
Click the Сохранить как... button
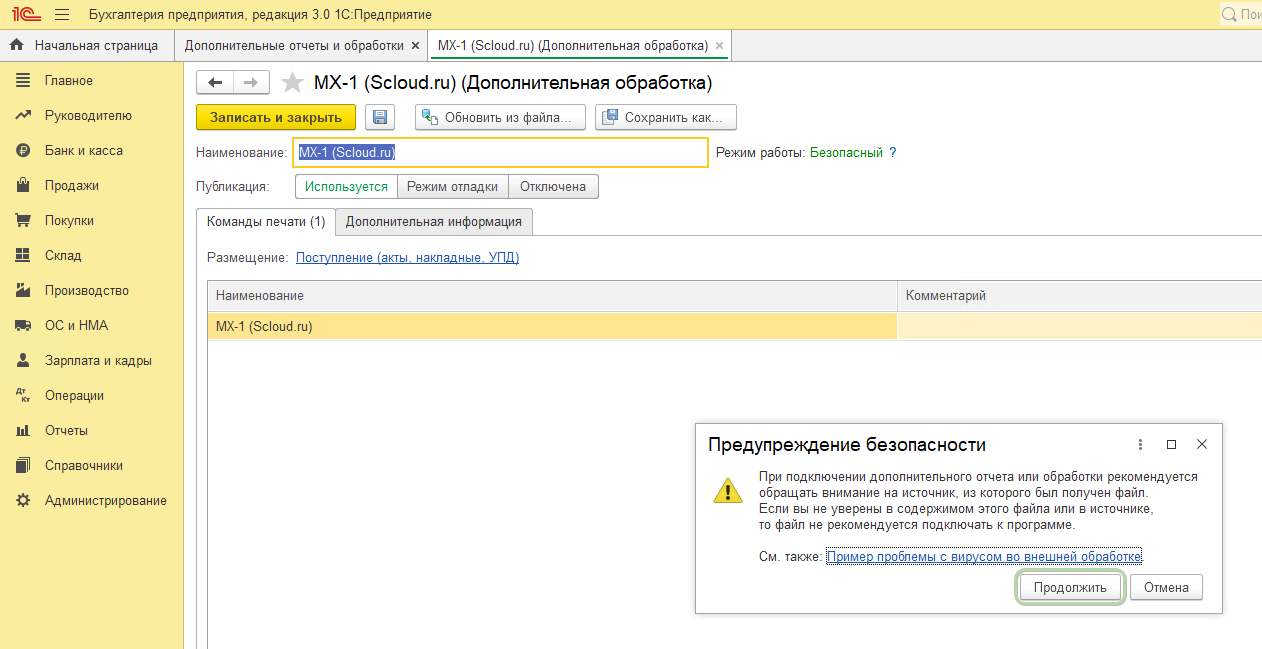coord(666,117)
